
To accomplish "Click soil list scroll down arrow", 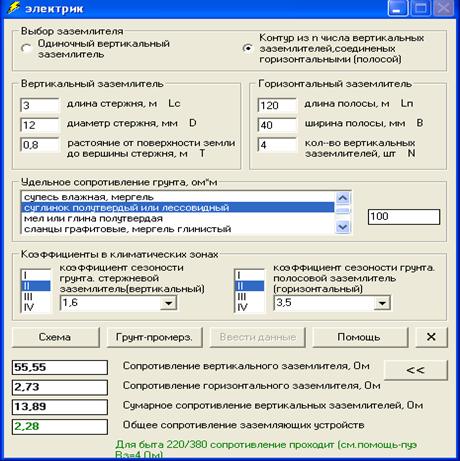I will (343, 227).
